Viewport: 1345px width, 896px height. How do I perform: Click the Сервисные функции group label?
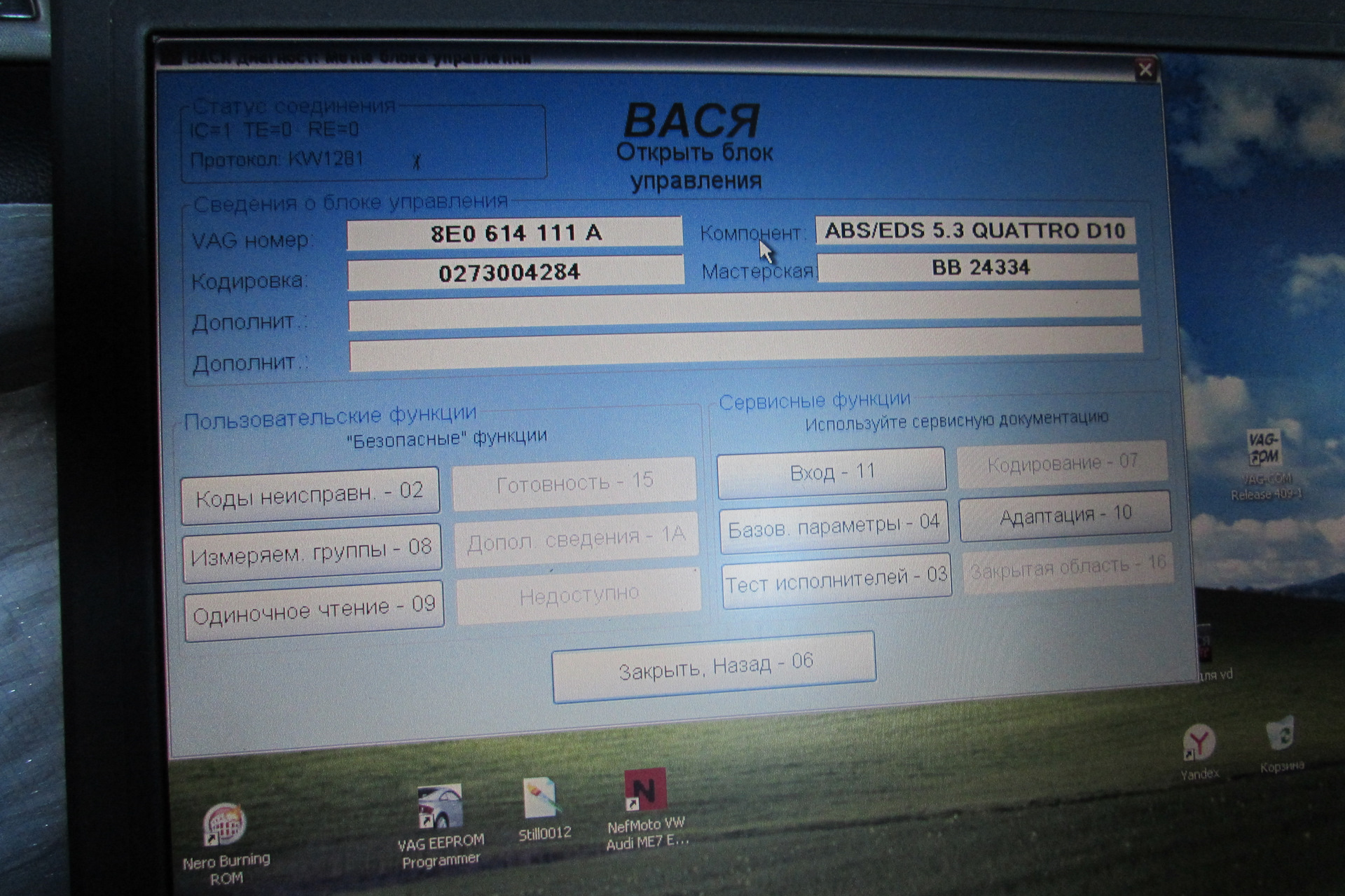(x=815, y=401)
